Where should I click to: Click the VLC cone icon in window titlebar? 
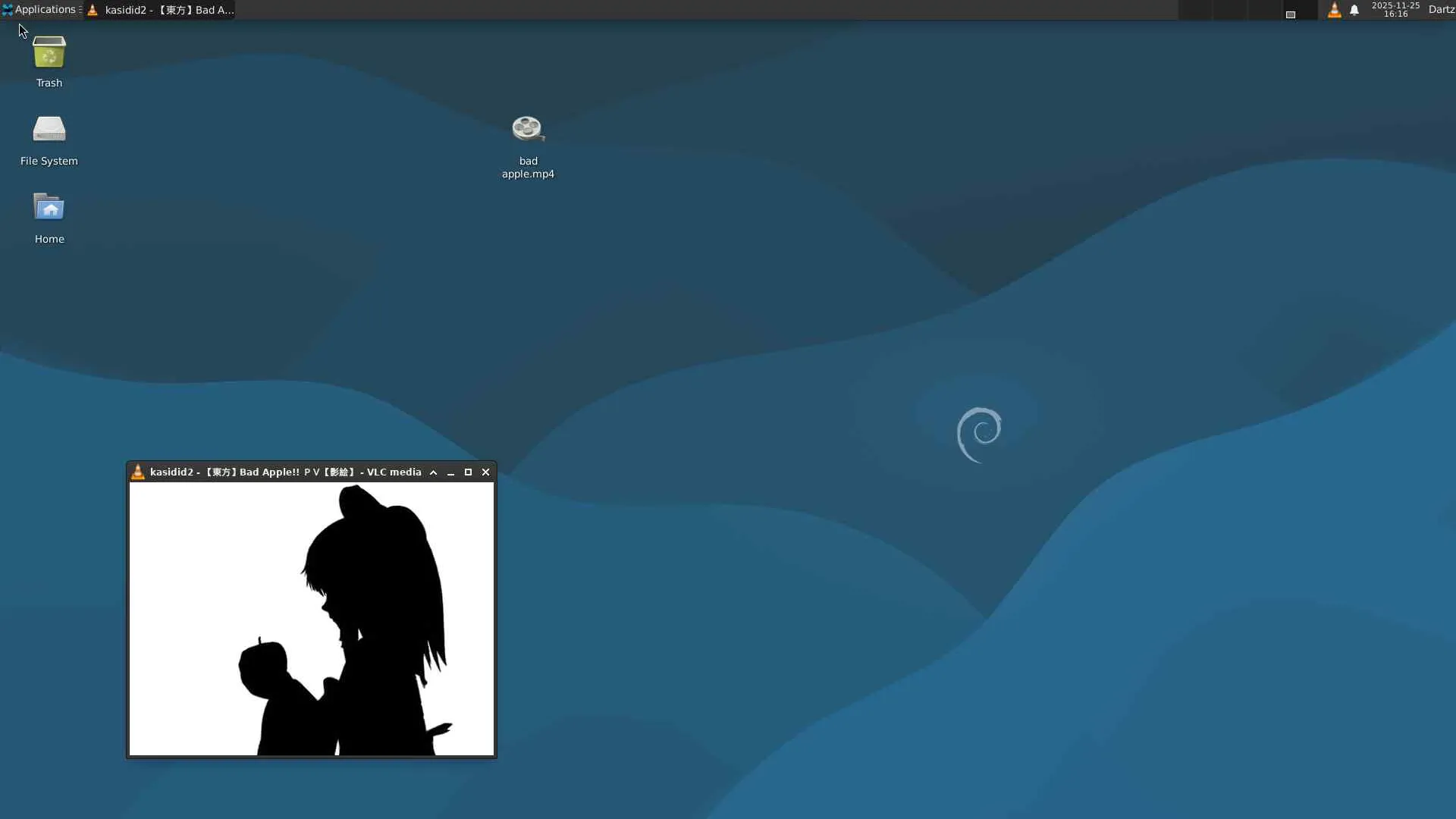tap(137, 472)
